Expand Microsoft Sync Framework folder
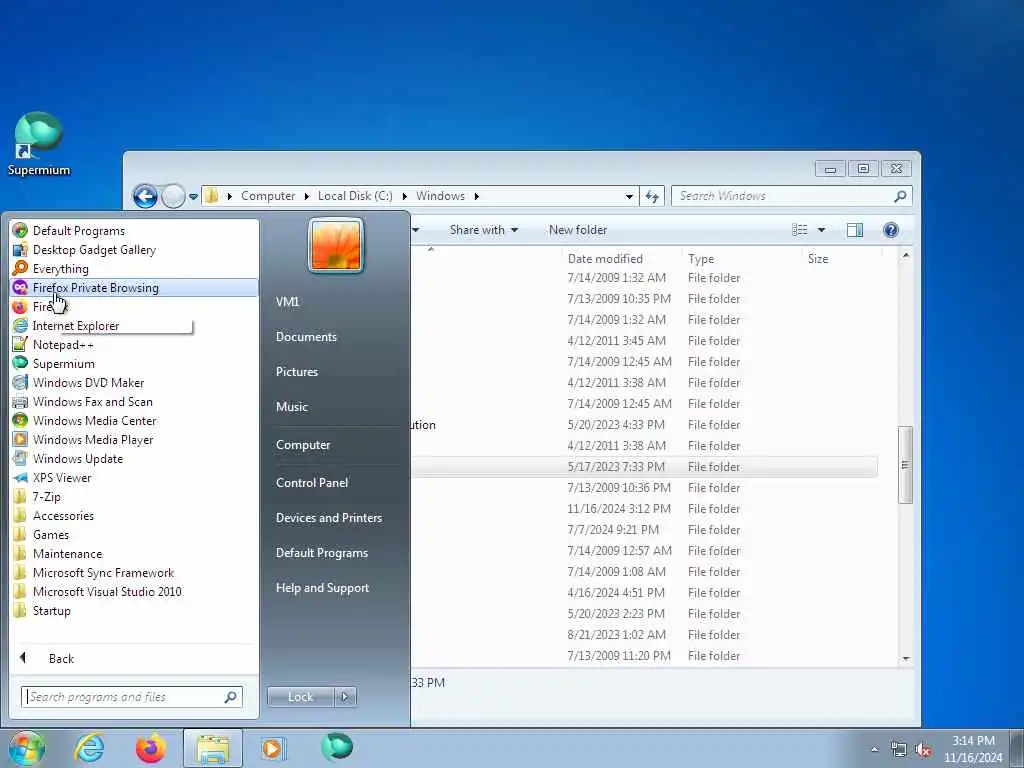The height and width of the screenshot is (768, 1024). pyautogui.click(x=103, y=571)
